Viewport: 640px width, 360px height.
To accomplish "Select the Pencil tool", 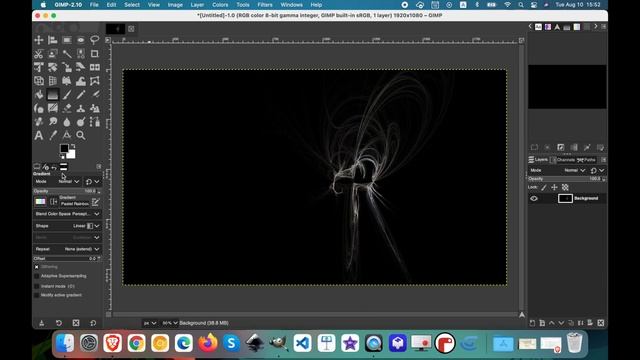I will [80, 95].
